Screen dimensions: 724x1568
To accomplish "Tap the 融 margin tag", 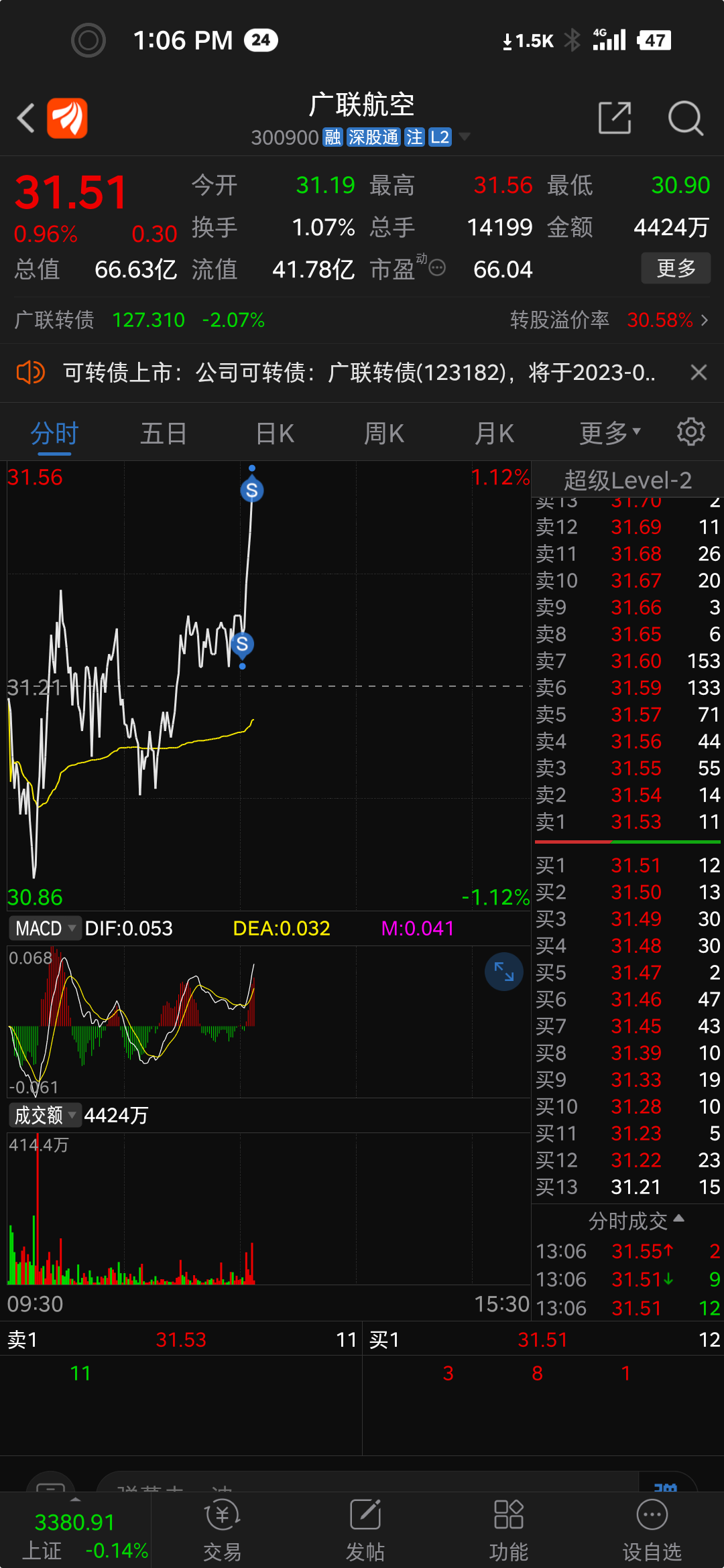I will coord(333,137).
